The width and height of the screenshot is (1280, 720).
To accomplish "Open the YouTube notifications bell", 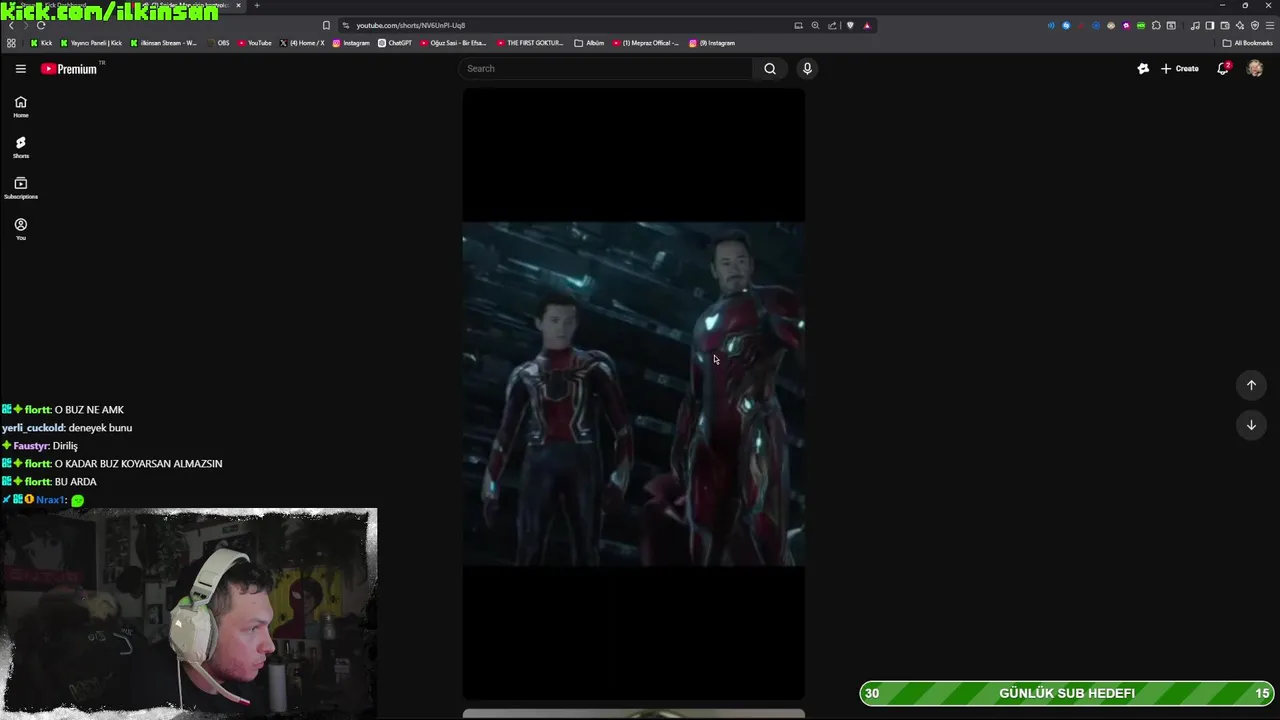I will (x=1223, y=68).
